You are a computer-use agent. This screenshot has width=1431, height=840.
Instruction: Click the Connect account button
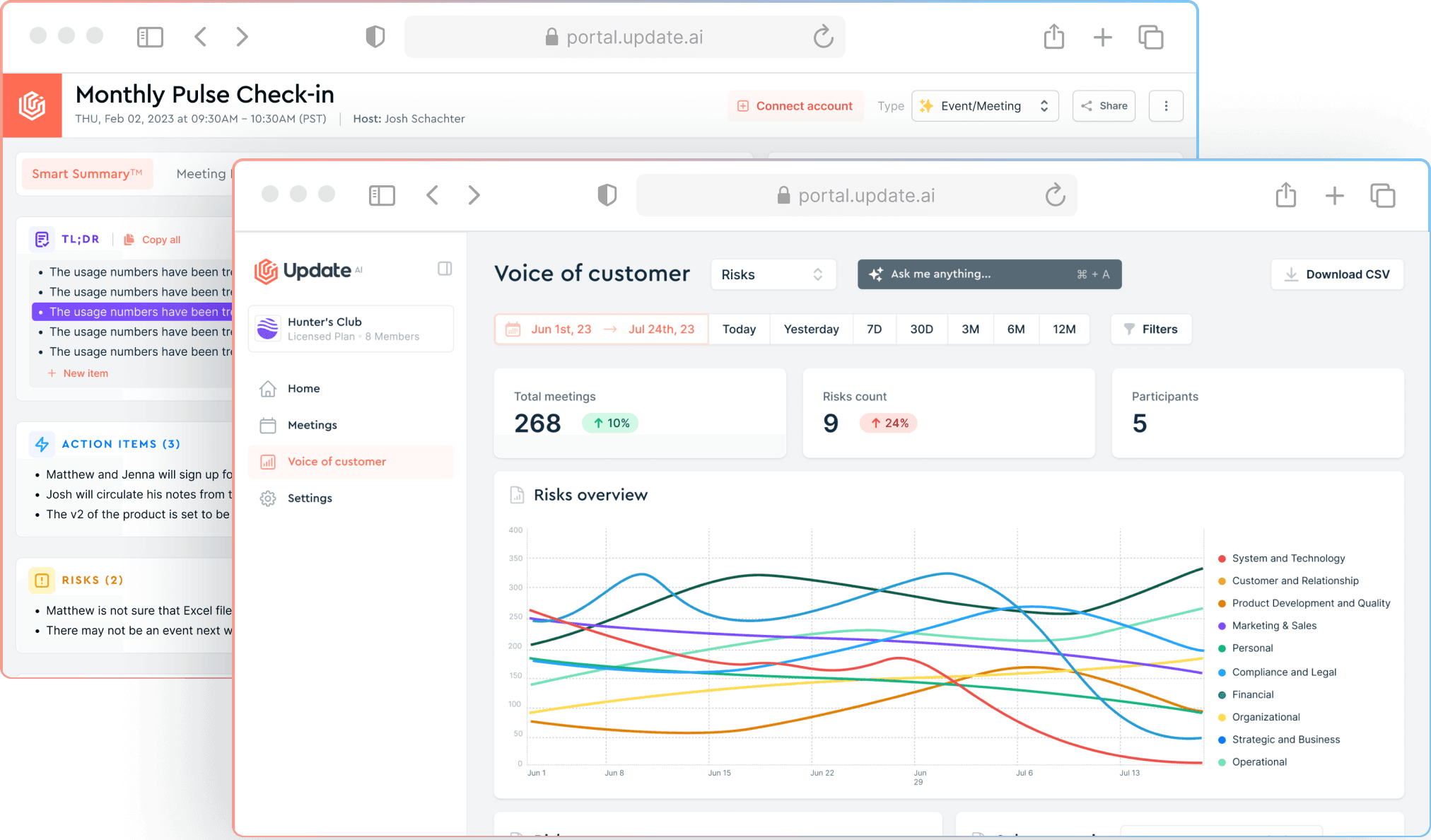pos(795,106)
